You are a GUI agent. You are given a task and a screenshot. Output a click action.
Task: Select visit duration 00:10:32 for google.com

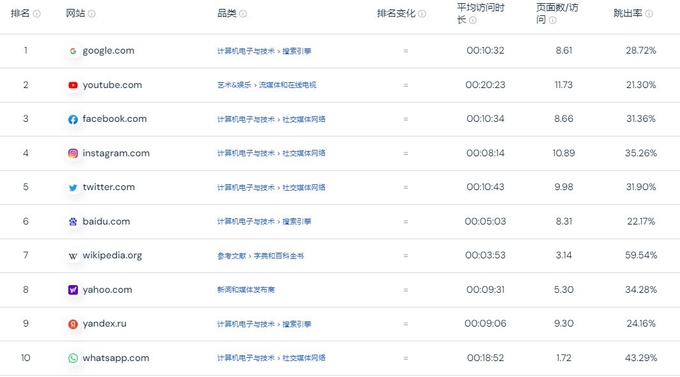[x=485, y=51]
